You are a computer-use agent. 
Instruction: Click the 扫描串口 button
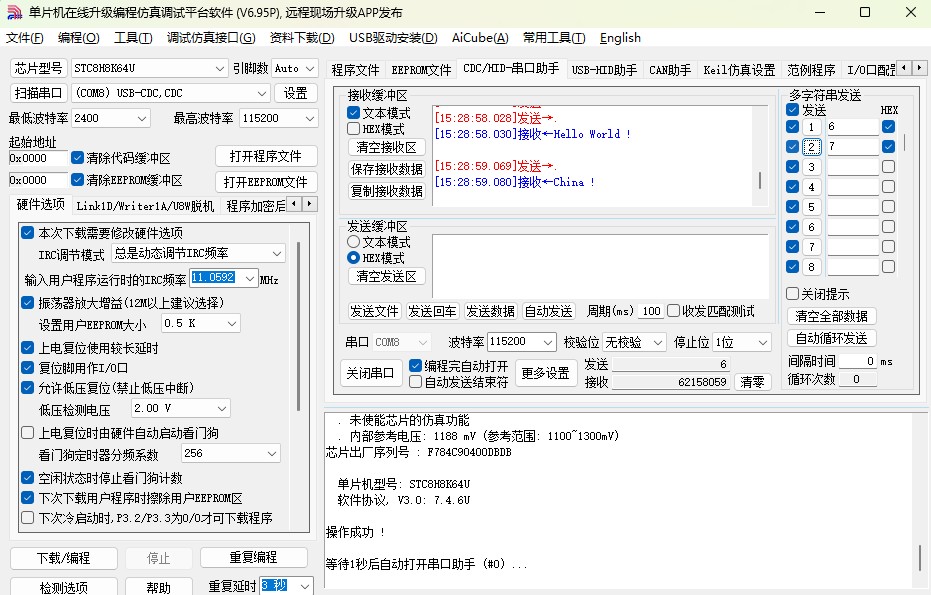[x=38, y=93]
